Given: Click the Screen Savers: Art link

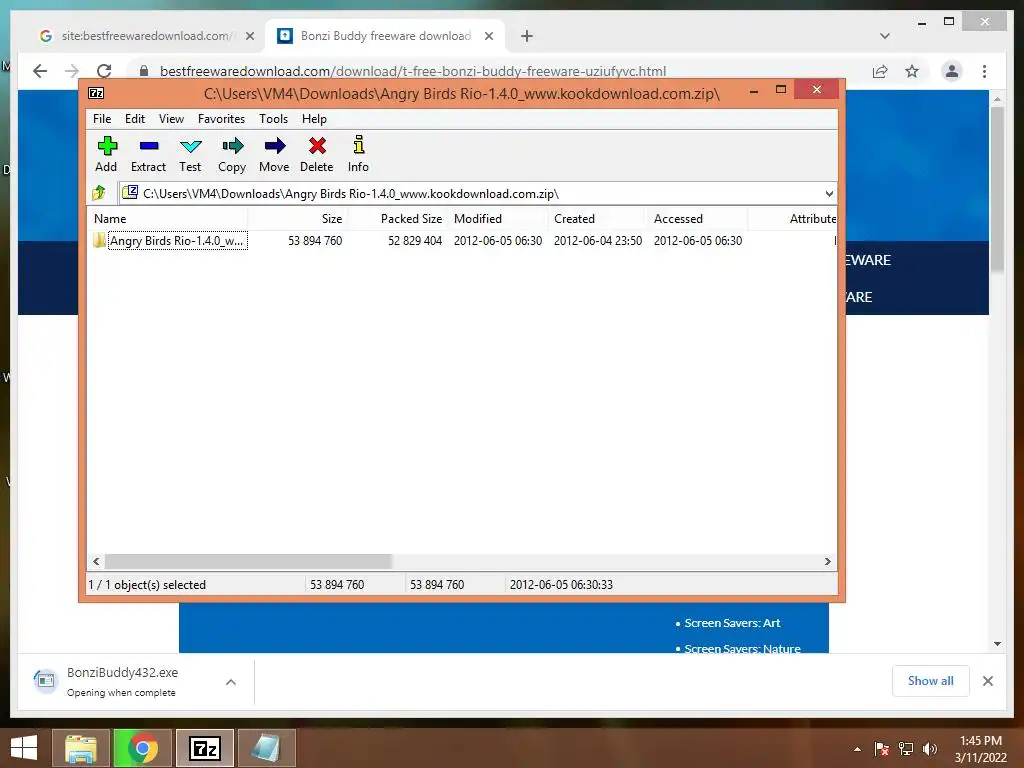Looking at the screenshot, I should (732, 623).
